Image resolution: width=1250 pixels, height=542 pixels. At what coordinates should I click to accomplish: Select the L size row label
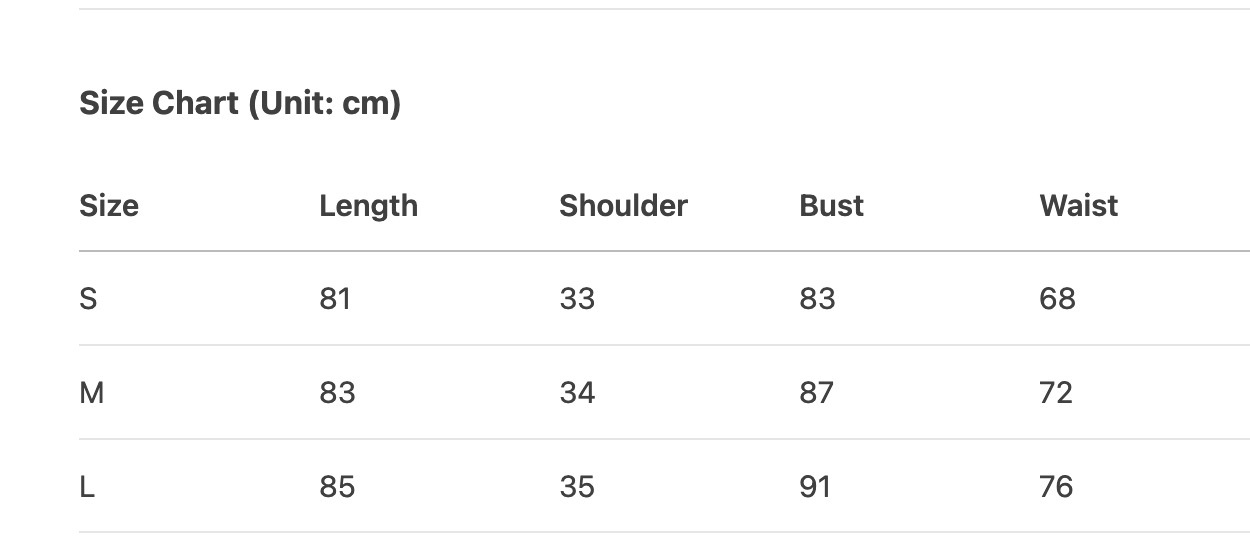coord(86,487)
